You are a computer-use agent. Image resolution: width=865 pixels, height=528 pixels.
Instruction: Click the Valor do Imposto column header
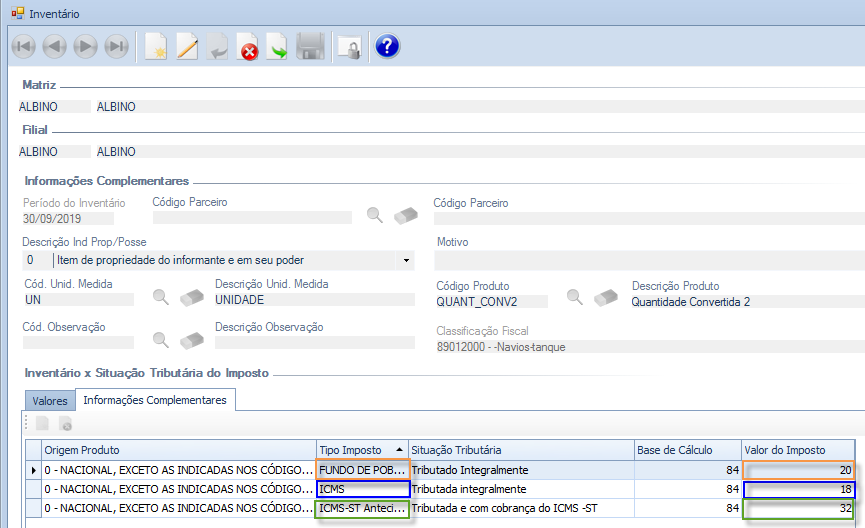point(797,450)
